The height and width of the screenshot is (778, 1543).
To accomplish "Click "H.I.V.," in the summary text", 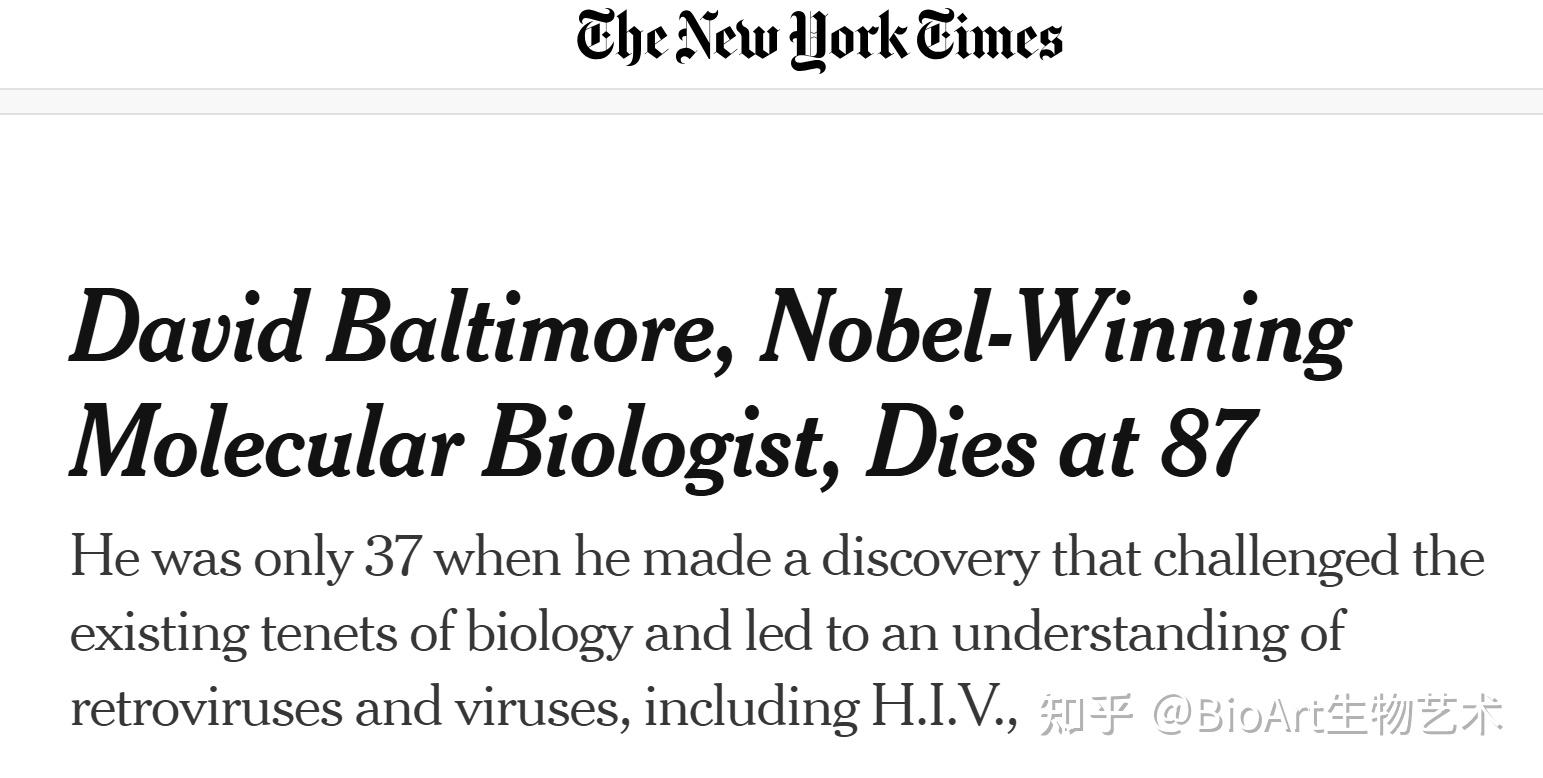I will coord(945,709).
